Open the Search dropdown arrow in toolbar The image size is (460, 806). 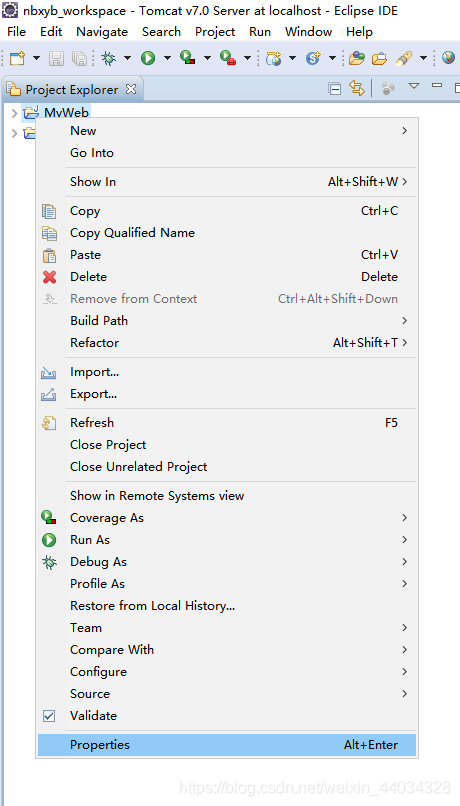[423, 58]
